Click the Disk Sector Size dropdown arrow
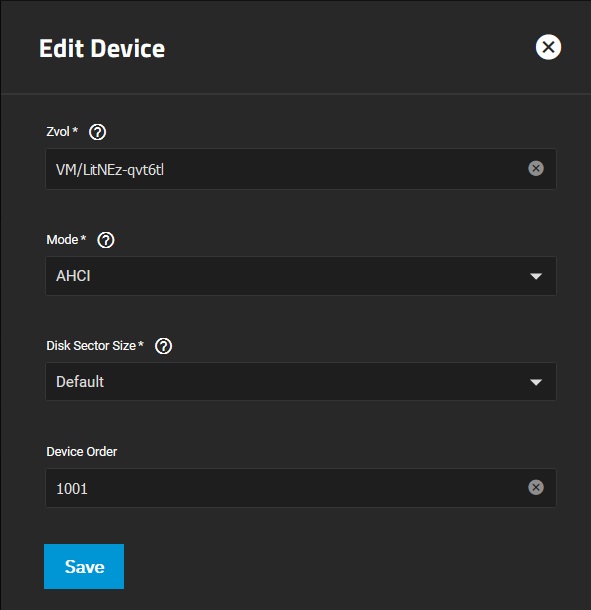Image resolution: width=591 pixels, height=610 pixels. pyautogui.click(x=536, y=382)
